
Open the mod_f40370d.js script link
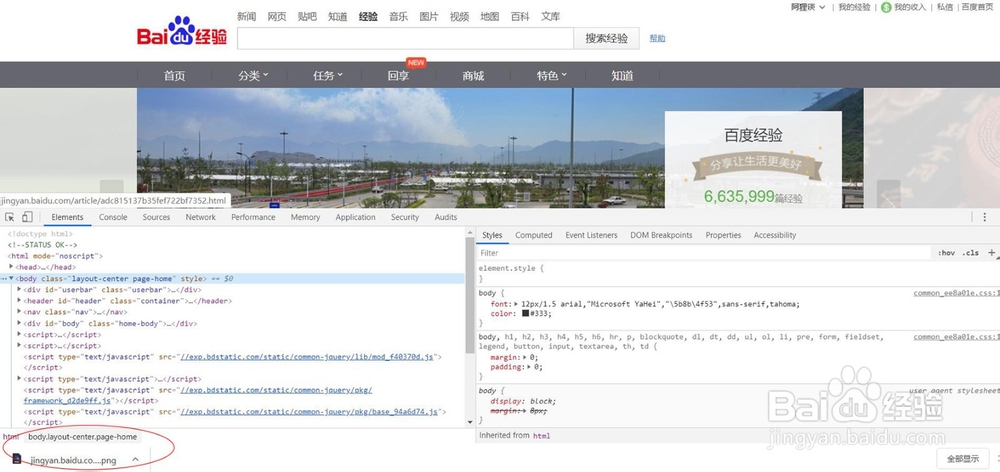pyautogui.click(x=307, y=357)
